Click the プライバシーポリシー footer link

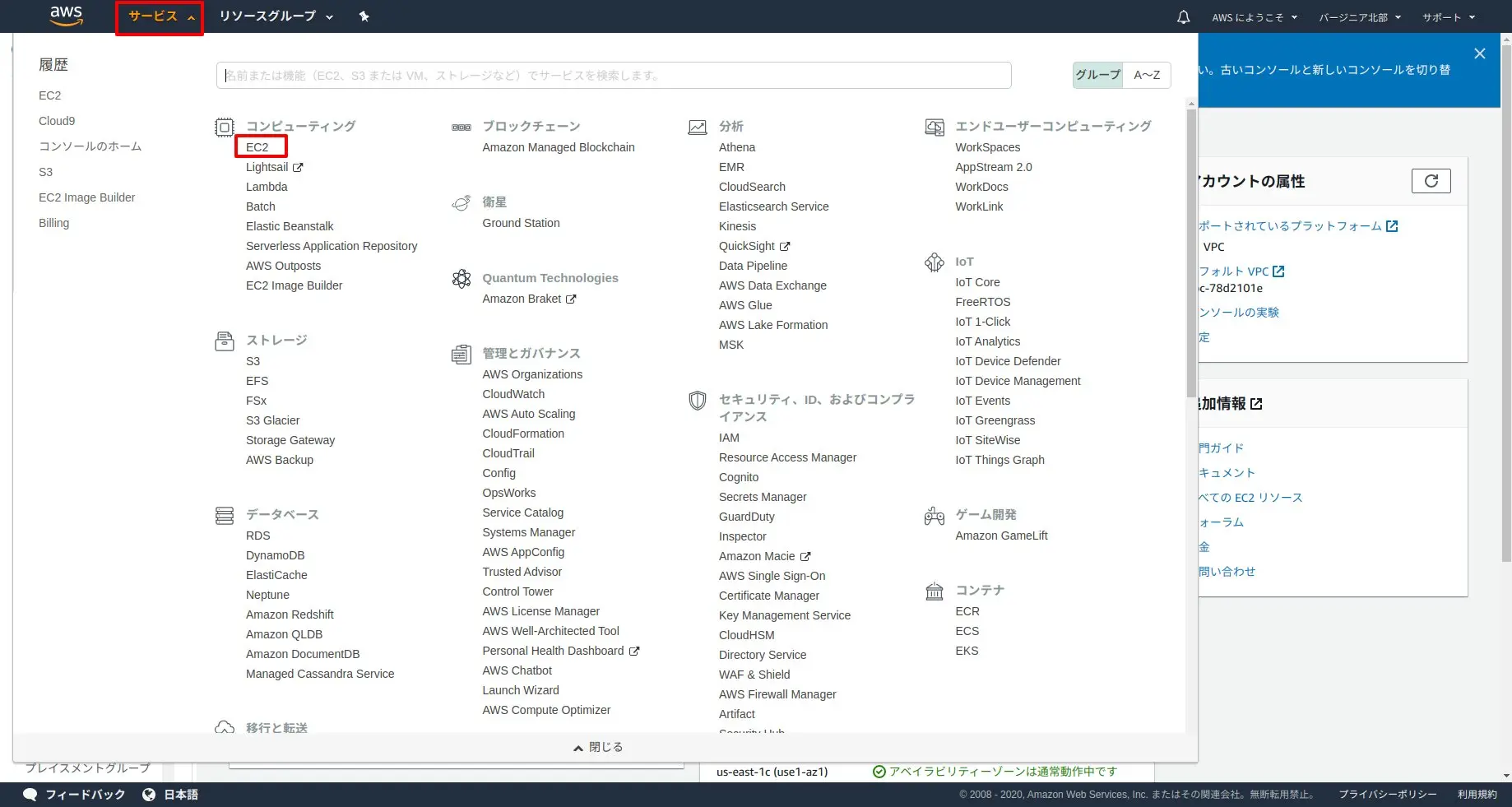pyautogui.click(x=1388, y=795)
